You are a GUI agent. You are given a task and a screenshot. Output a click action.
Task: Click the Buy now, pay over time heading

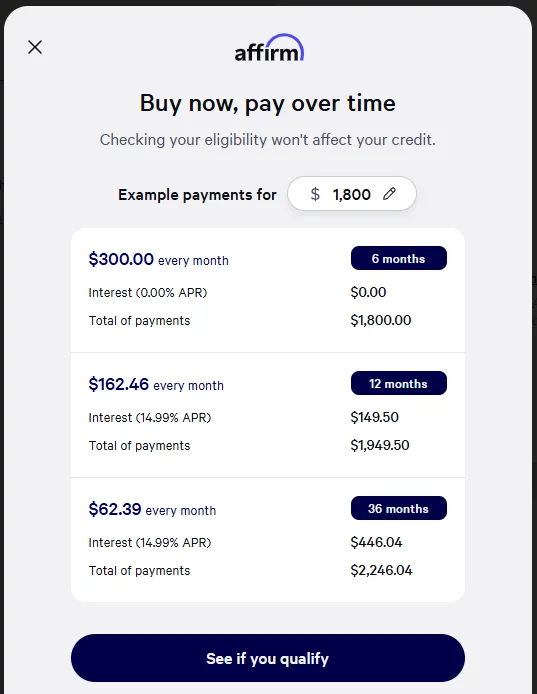click(268, 104)
